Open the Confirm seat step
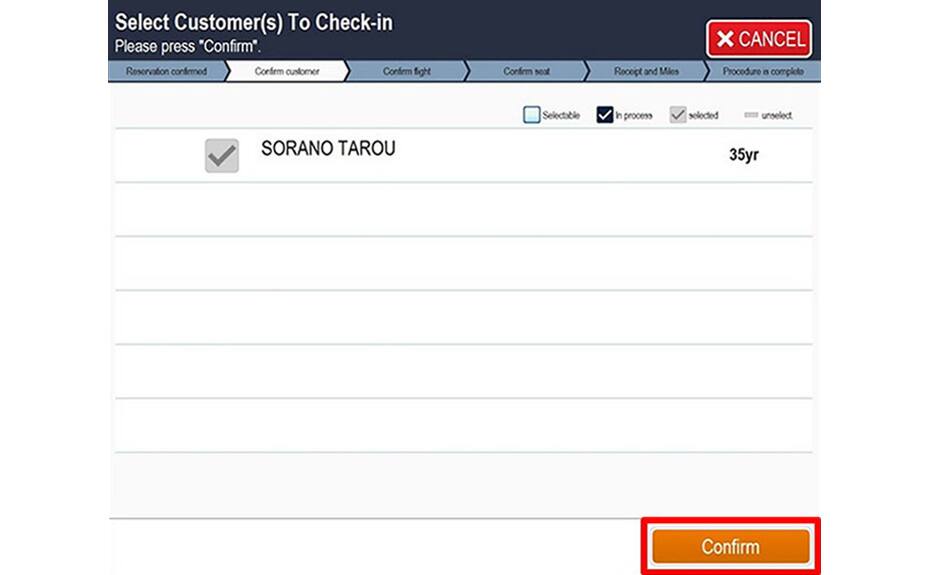 pos(527,71)
